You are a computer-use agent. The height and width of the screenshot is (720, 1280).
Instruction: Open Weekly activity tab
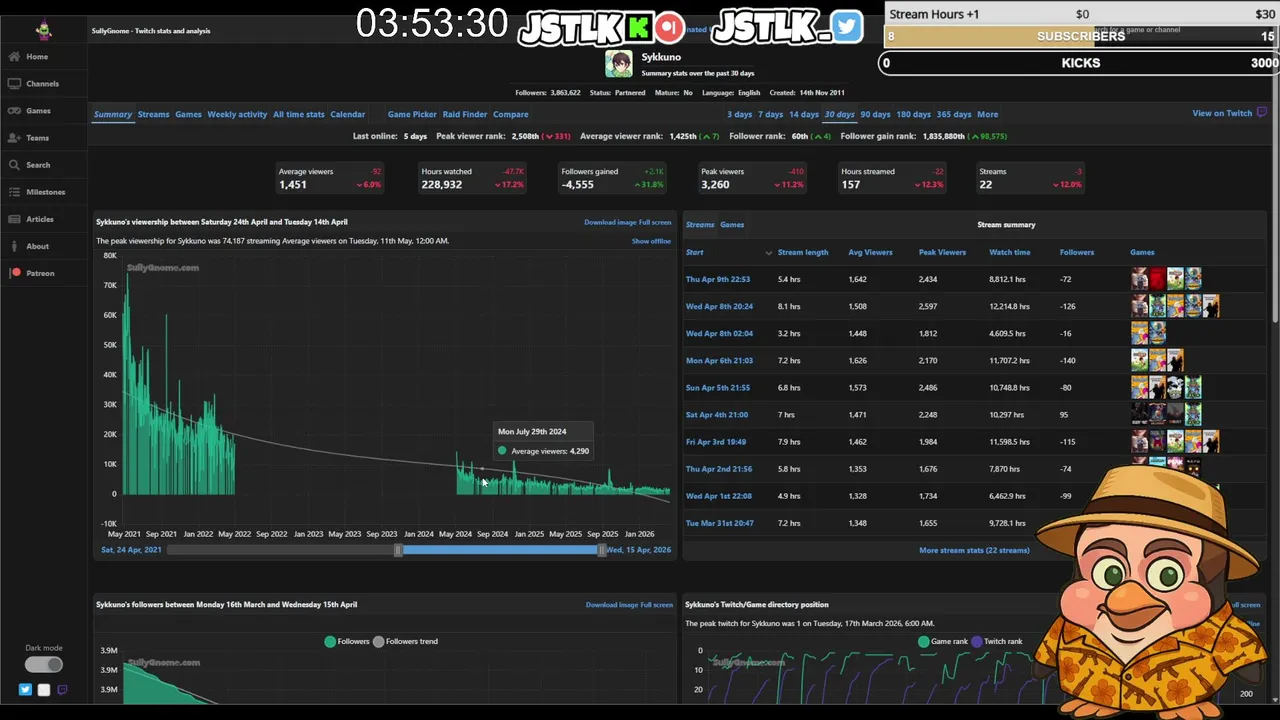pyautogui.click(x=237, y=114)
